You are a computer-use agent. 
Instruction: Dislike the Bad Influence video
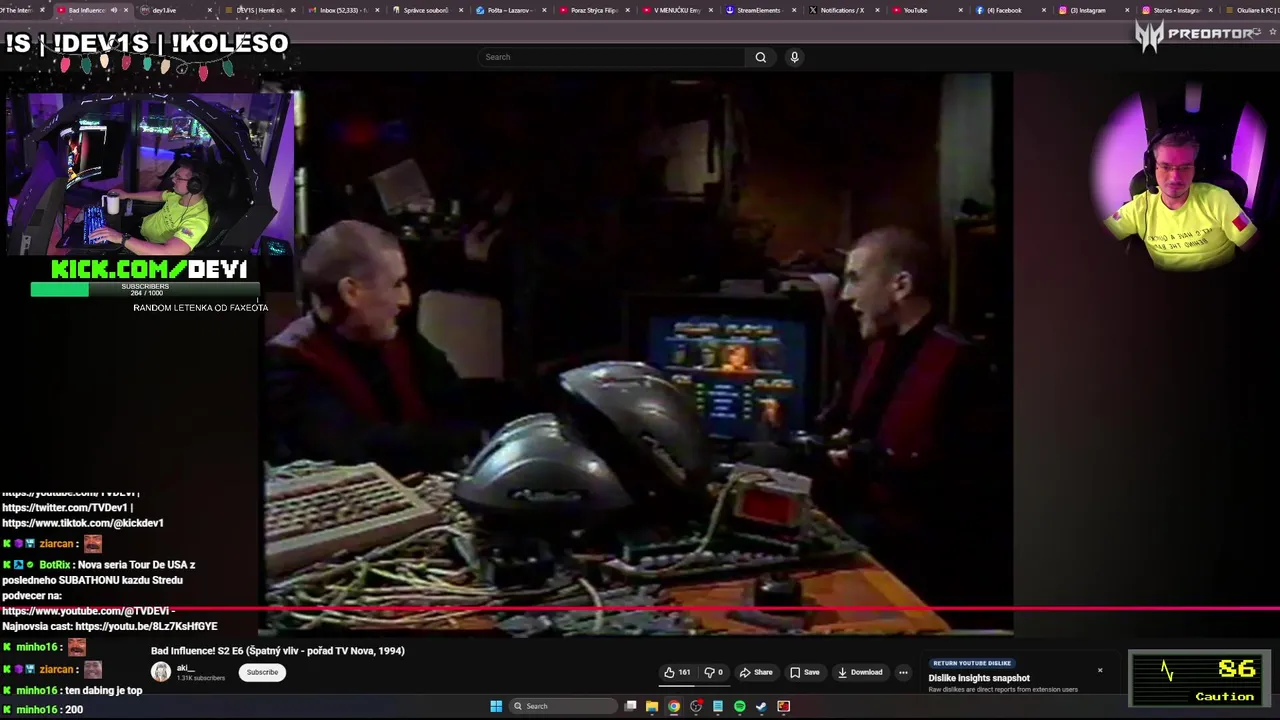[x=713, y=672]
